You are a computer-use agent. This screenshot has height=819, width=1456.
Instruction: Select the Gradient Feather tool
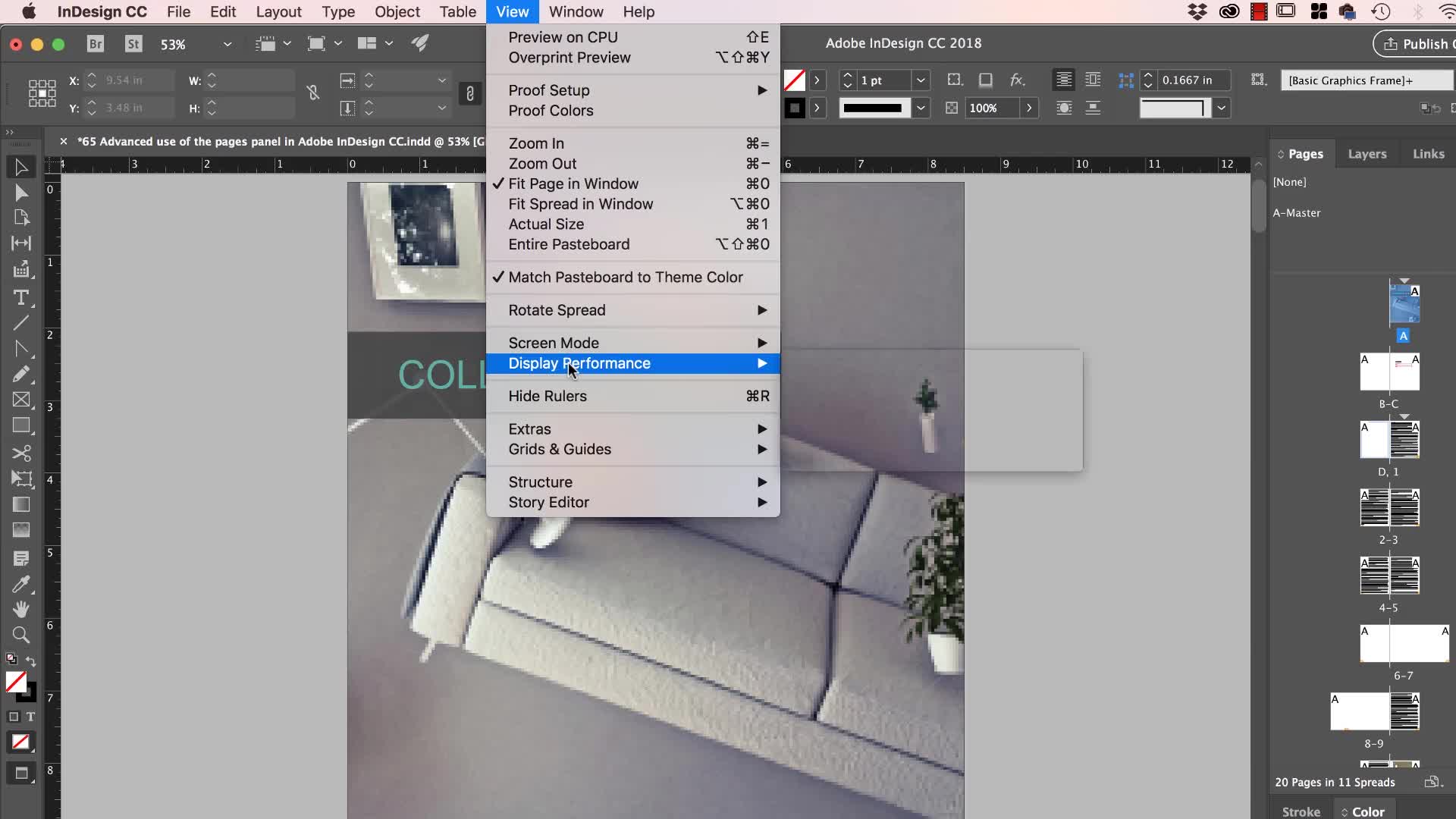pos(20,530)
